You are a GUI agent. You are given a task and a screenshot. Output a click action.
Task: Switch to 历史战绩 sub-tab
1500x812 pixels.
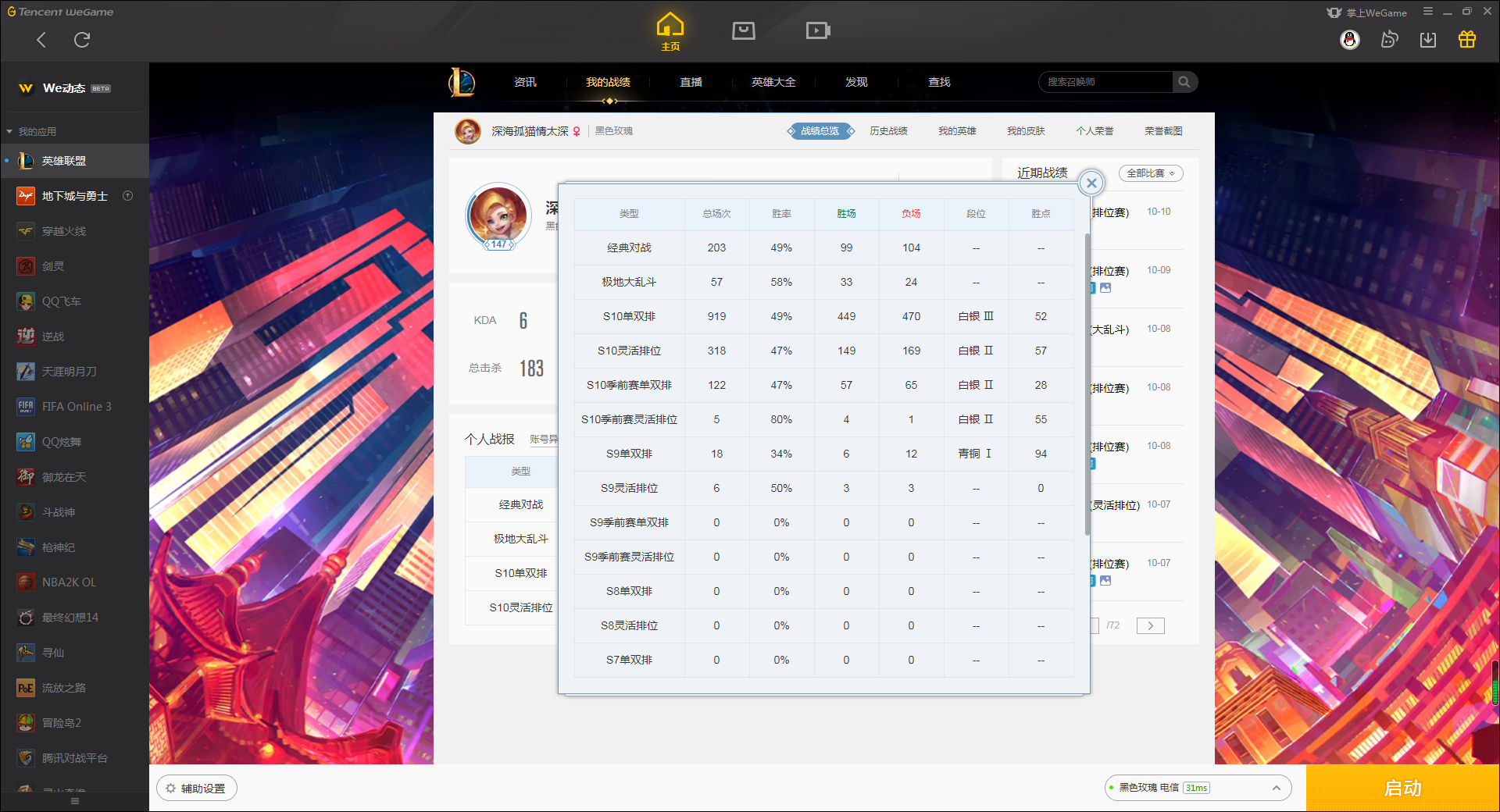coord(888,131)
